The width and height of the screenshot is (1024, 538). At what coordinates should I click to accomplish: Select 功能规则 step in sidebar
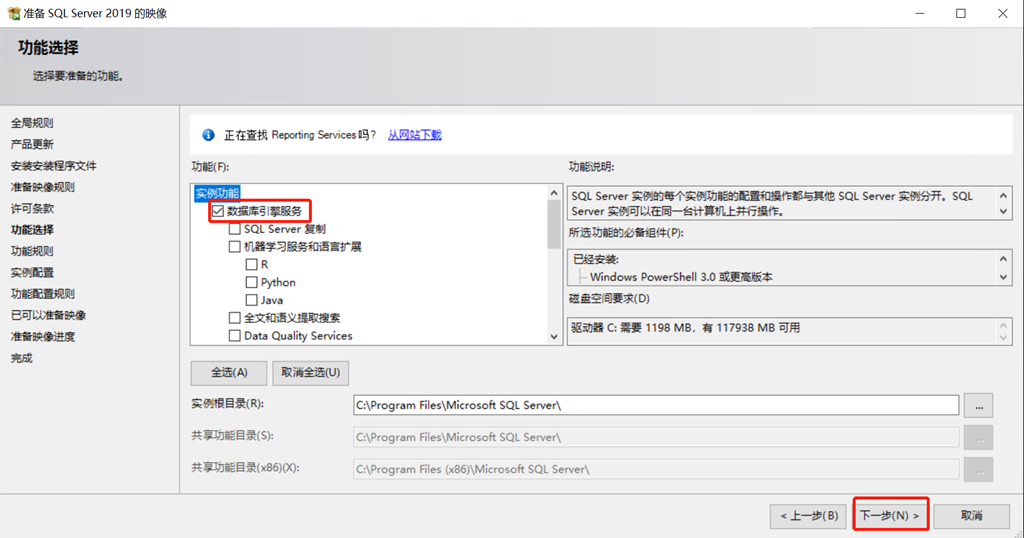32,251
